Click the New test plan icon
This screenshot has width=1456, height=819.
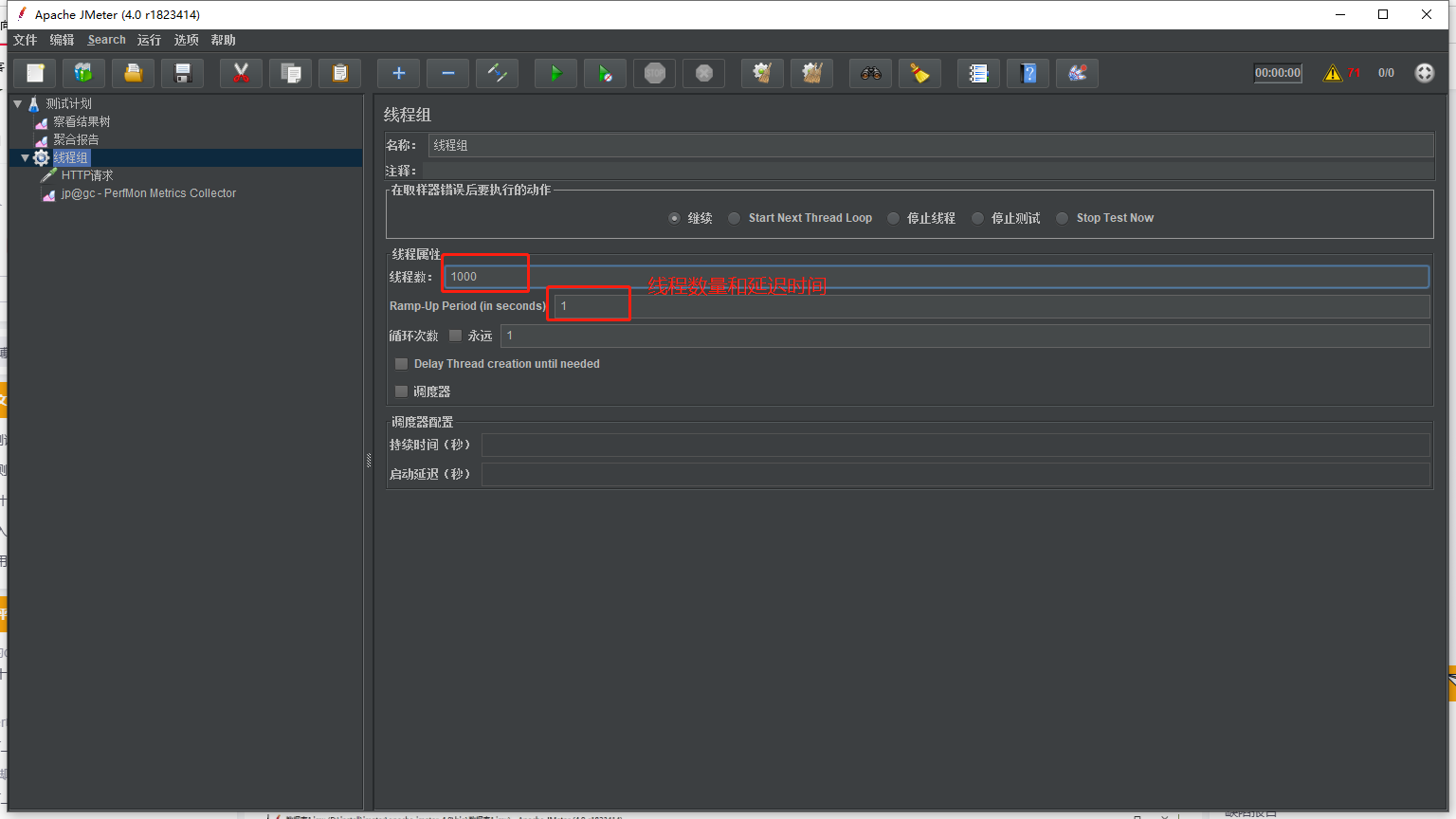pyautogui.click(x=35, y=73)
